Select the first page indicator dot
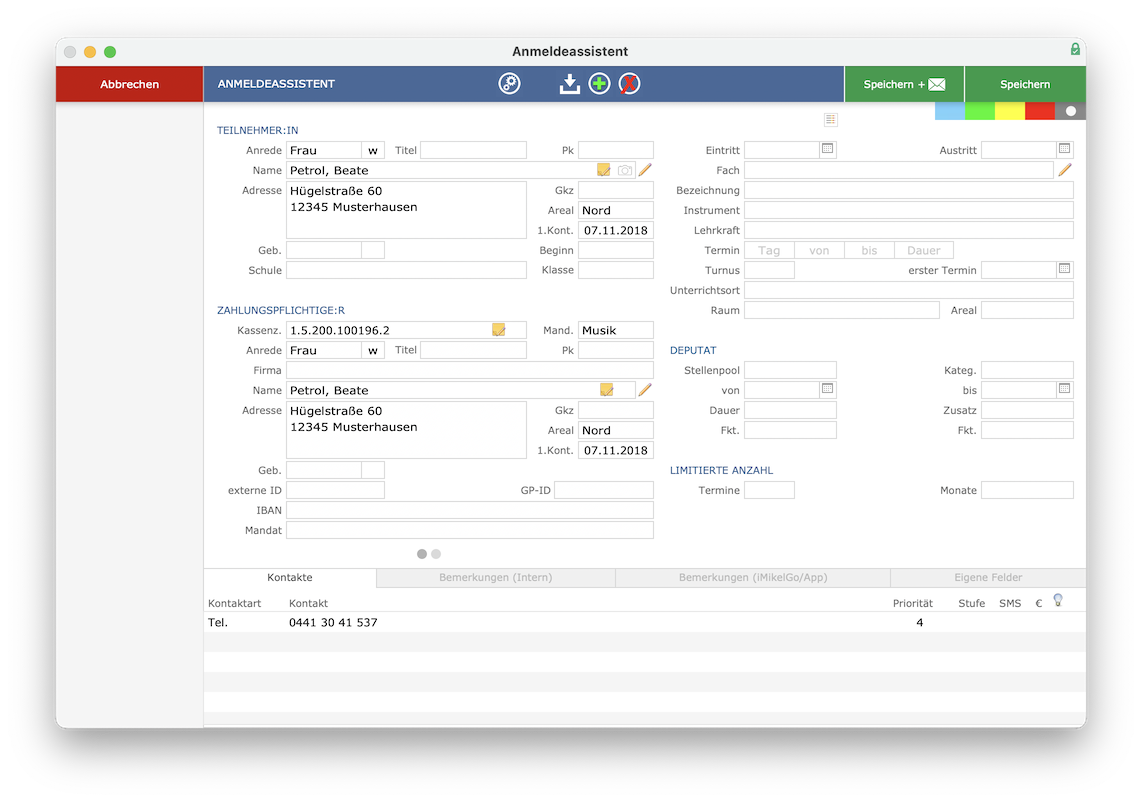 422,554
